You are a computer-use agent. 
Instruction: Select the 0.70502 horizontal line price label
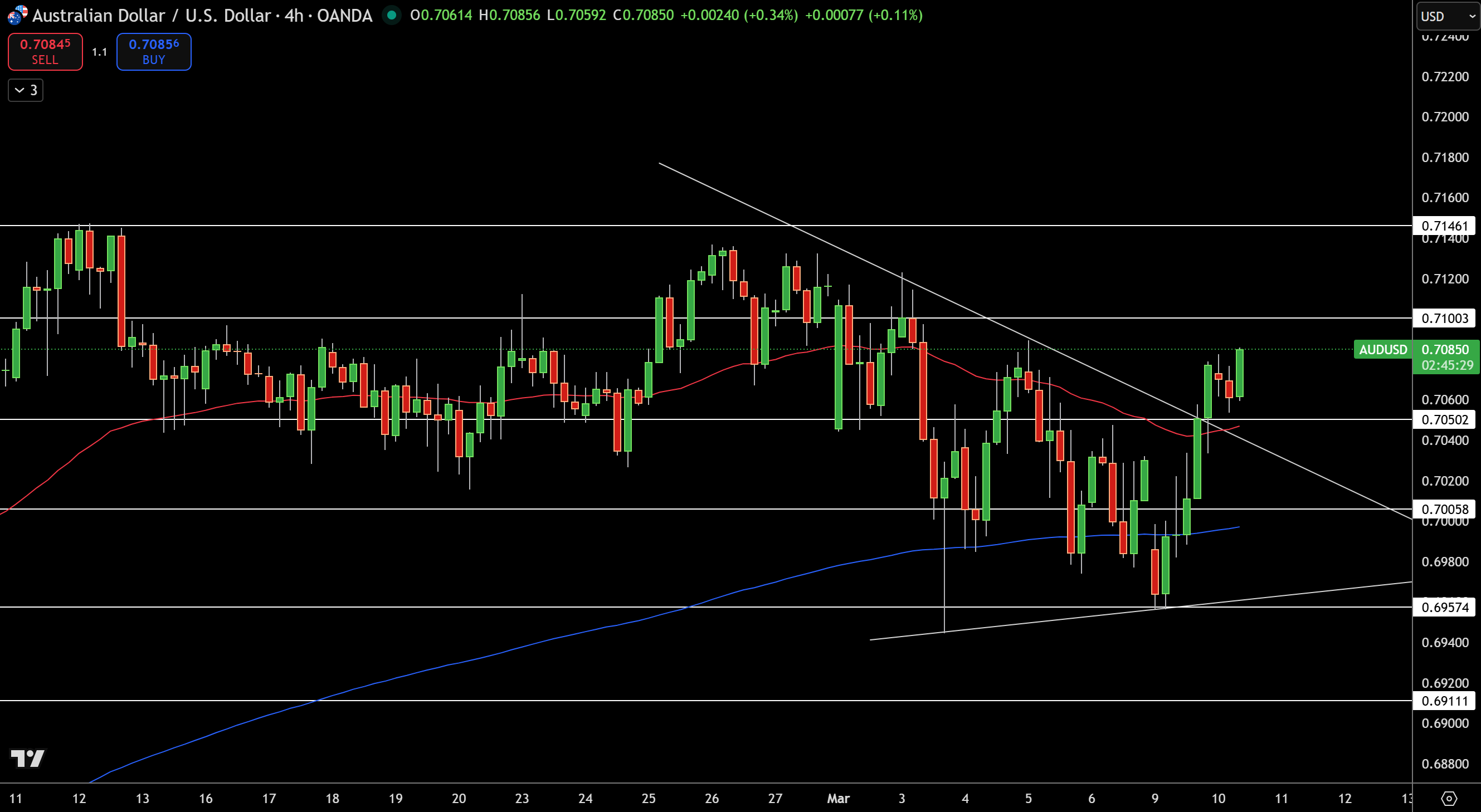1444,419
